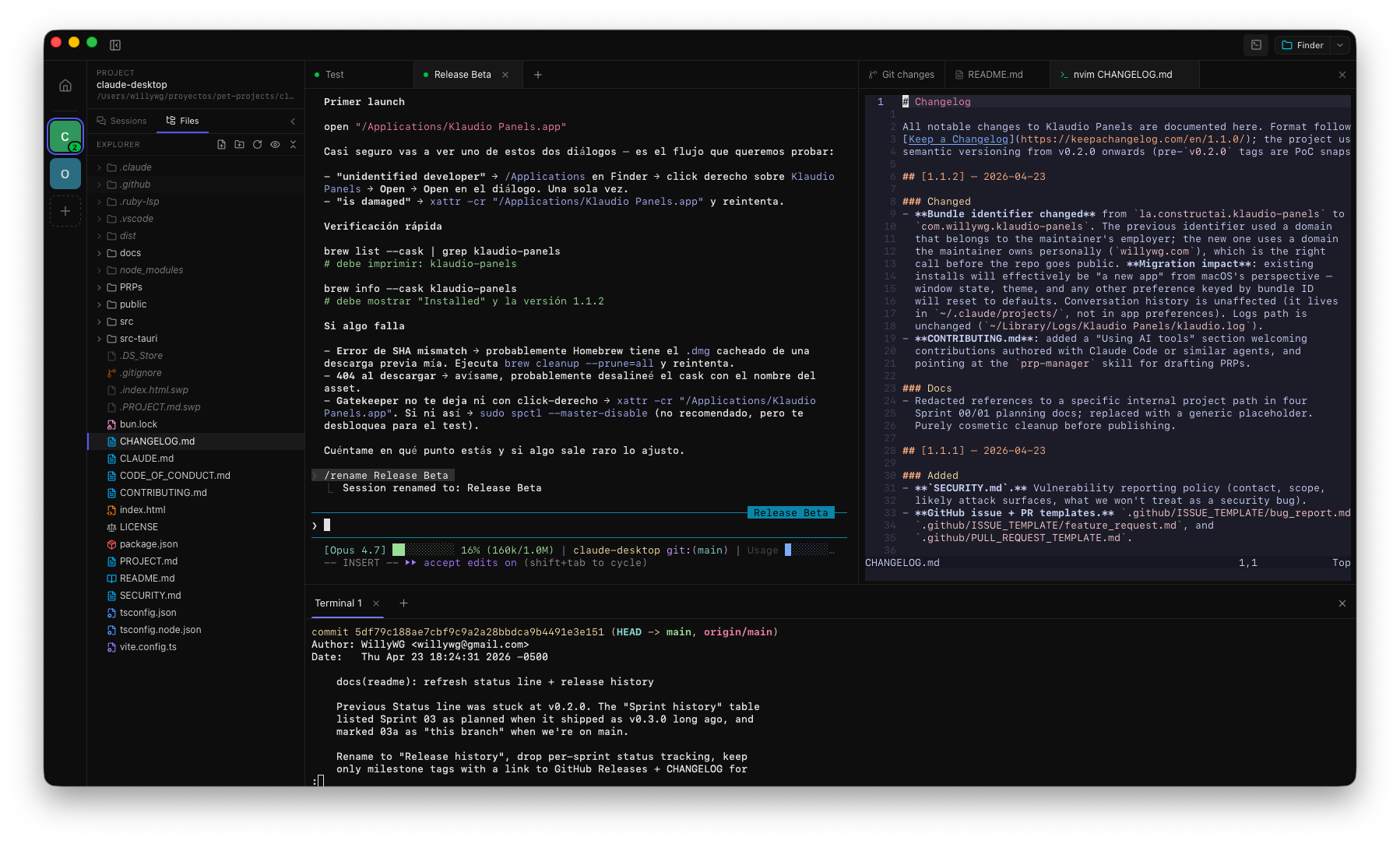Click the Release Beta session label badge
1400x844 pixels.
791,513
